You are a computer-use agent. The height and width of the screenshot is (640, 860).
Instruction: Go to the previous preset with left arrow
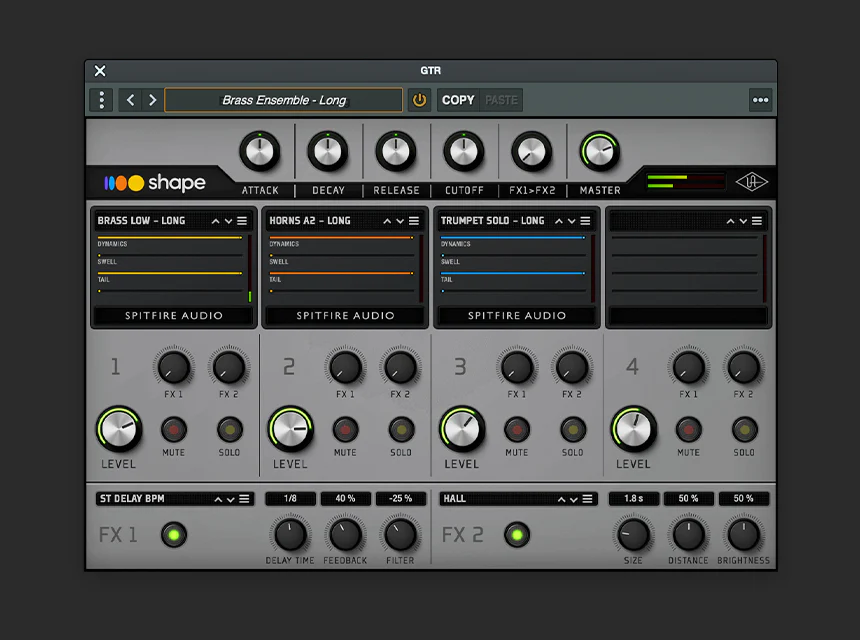point(130,100)
